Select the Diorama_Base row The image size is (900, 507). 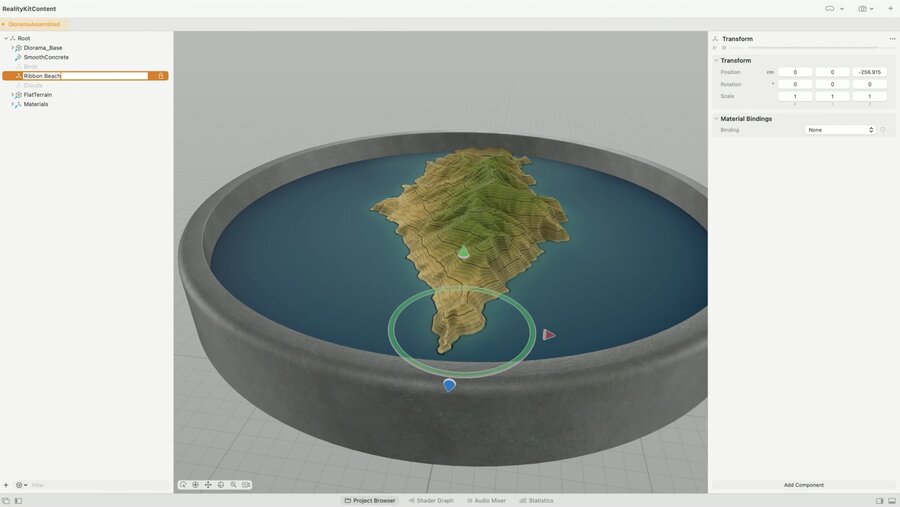click(x=86, y=48)
